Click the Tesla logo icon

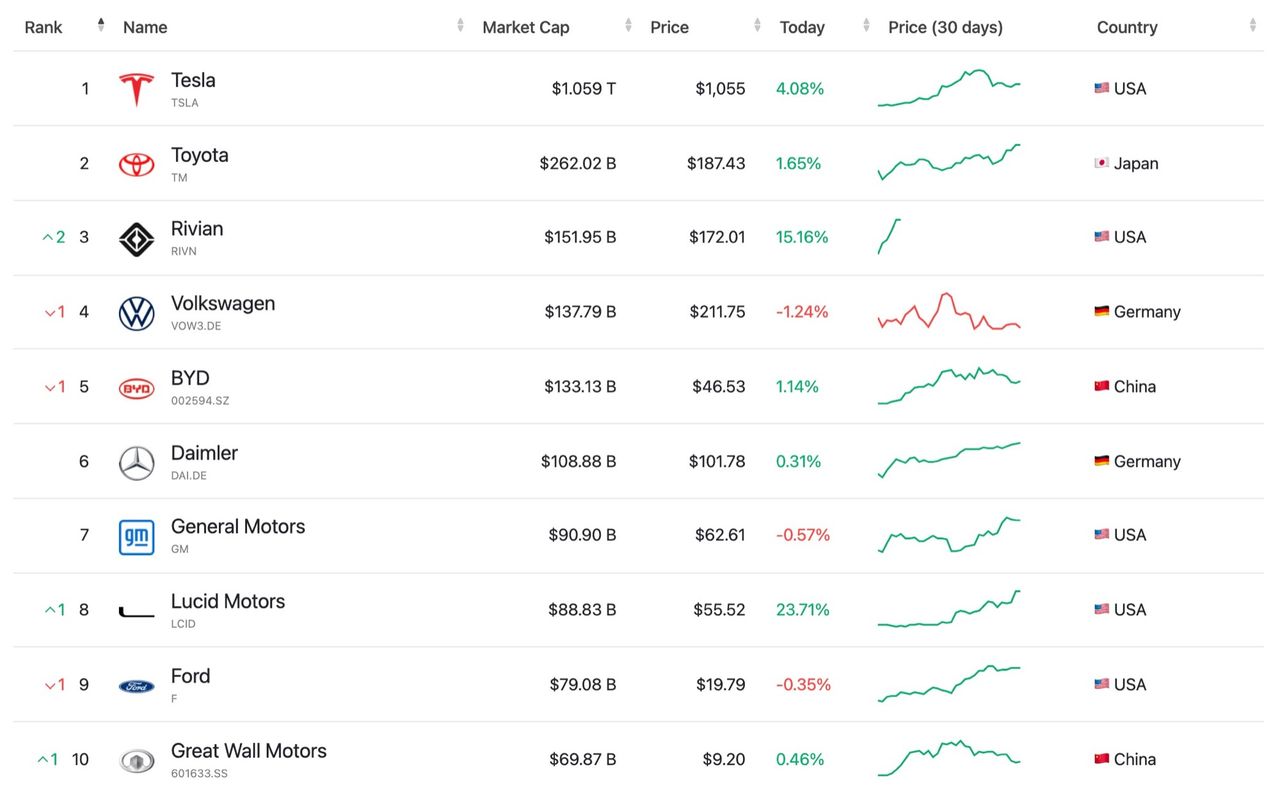coord(136,89)
